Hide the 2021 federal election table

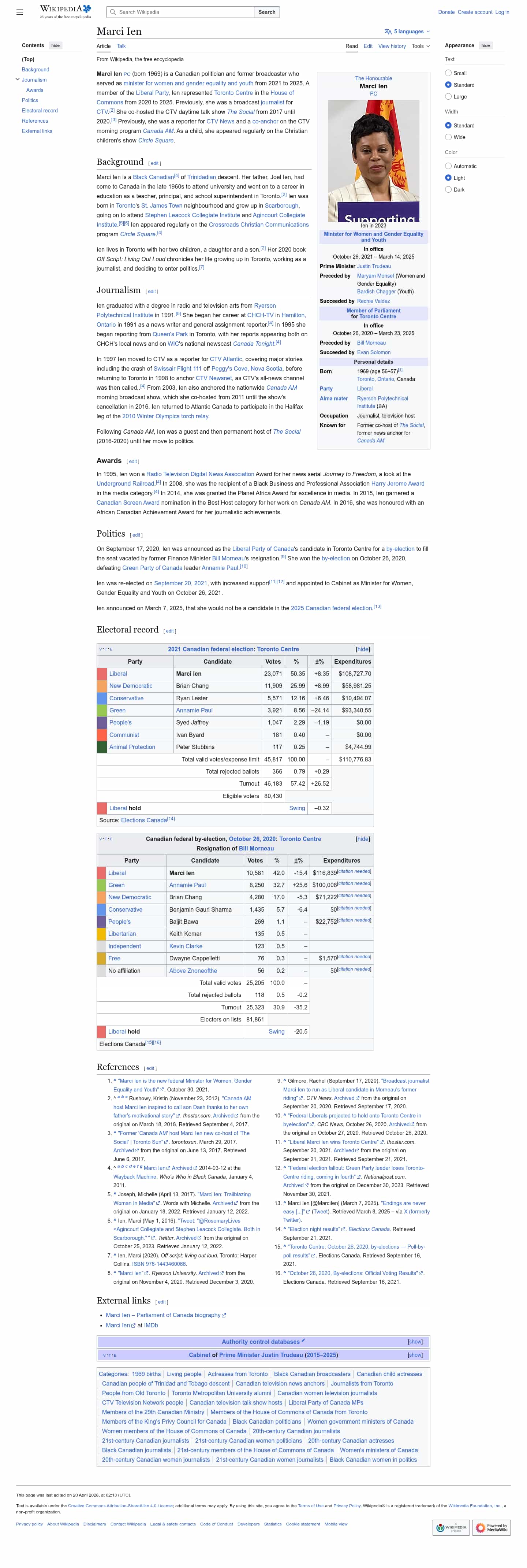coord(363,649)
